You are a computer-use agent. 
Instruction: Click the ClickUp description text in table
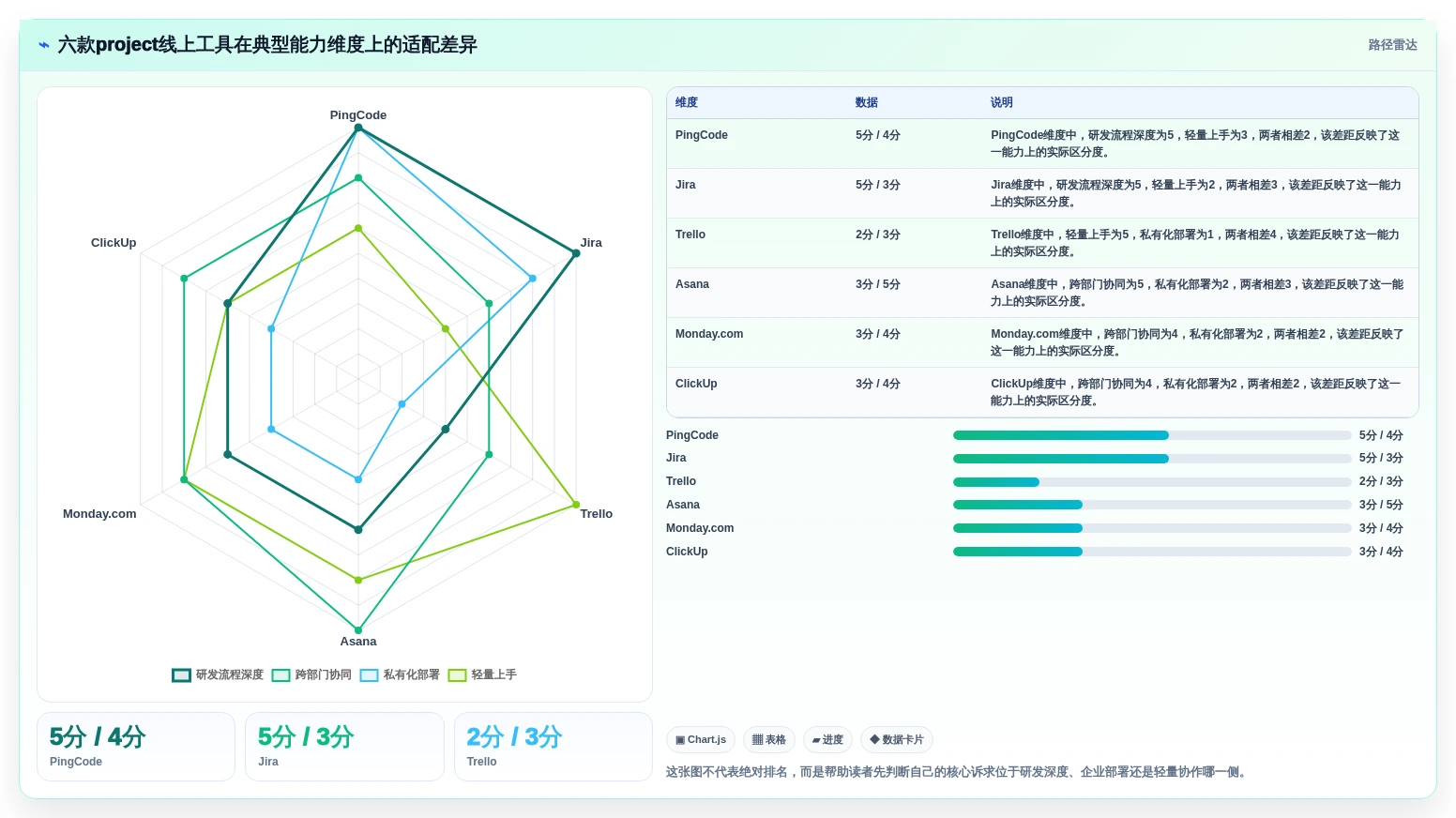tap(1196, 392)
